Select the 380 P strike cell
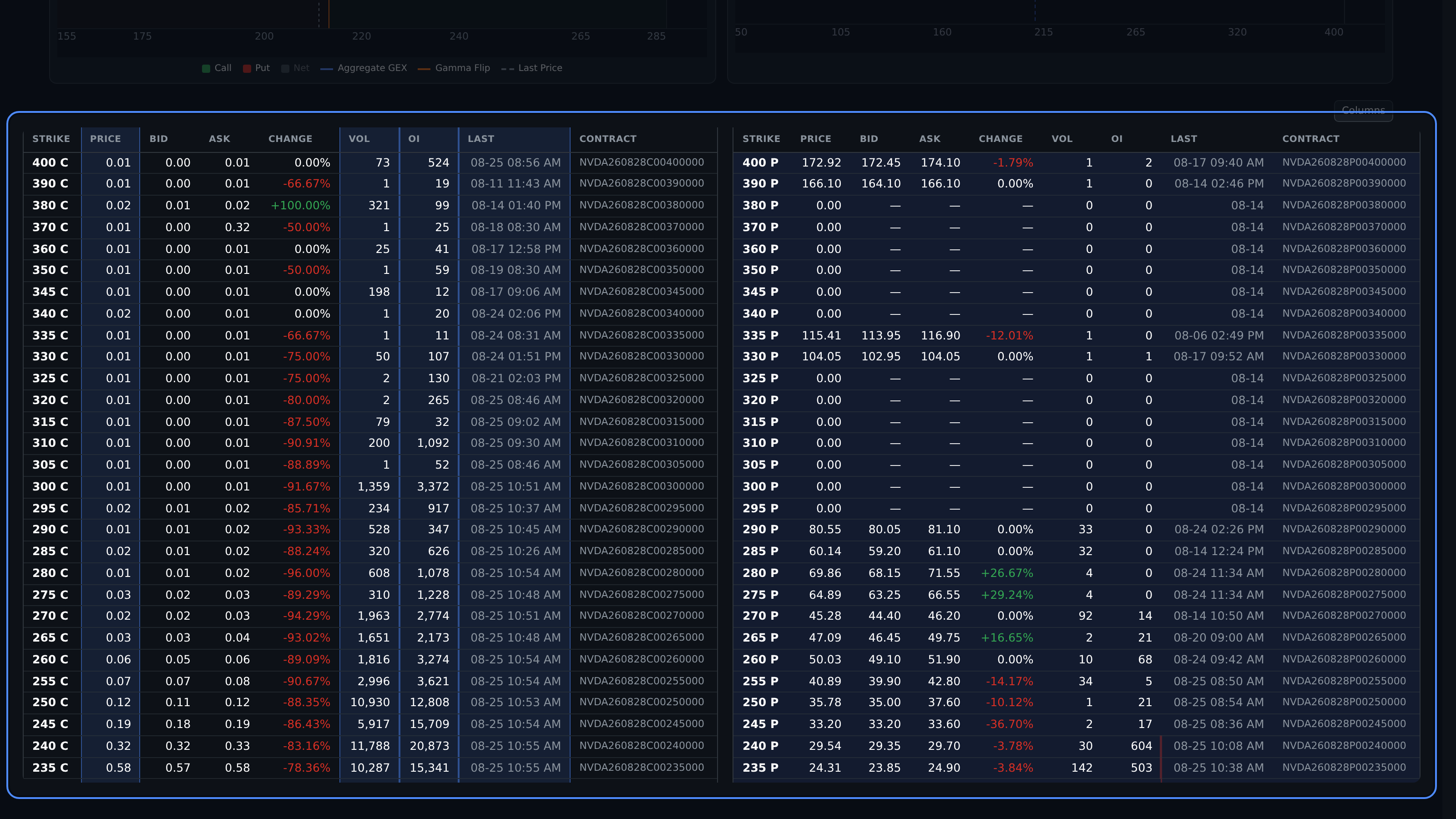The width and height of the screenshot is (1456, 819). coord(760,206)
